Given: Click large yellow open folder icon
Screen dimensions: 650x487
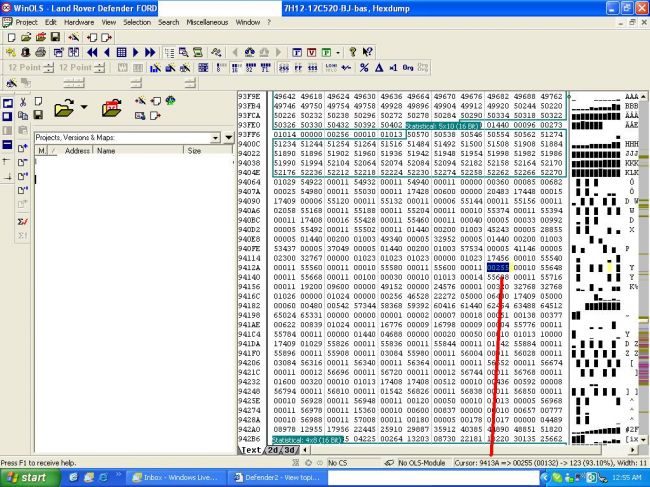Looking at the screenshot, I should 64,108.
